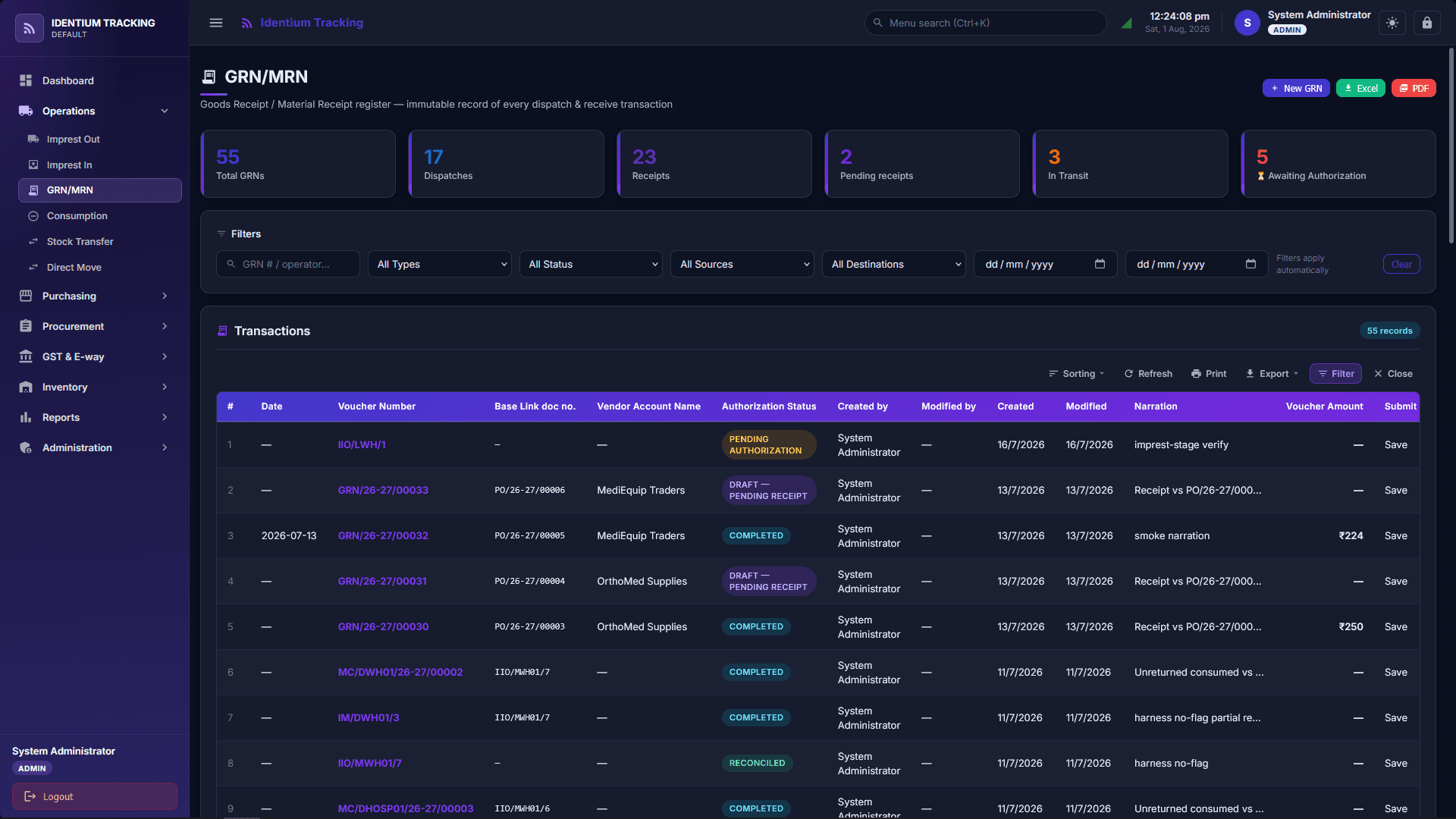The image size is (1456, 819).
Task: Click the Dashboard grid icon
Action: point(26,80)
